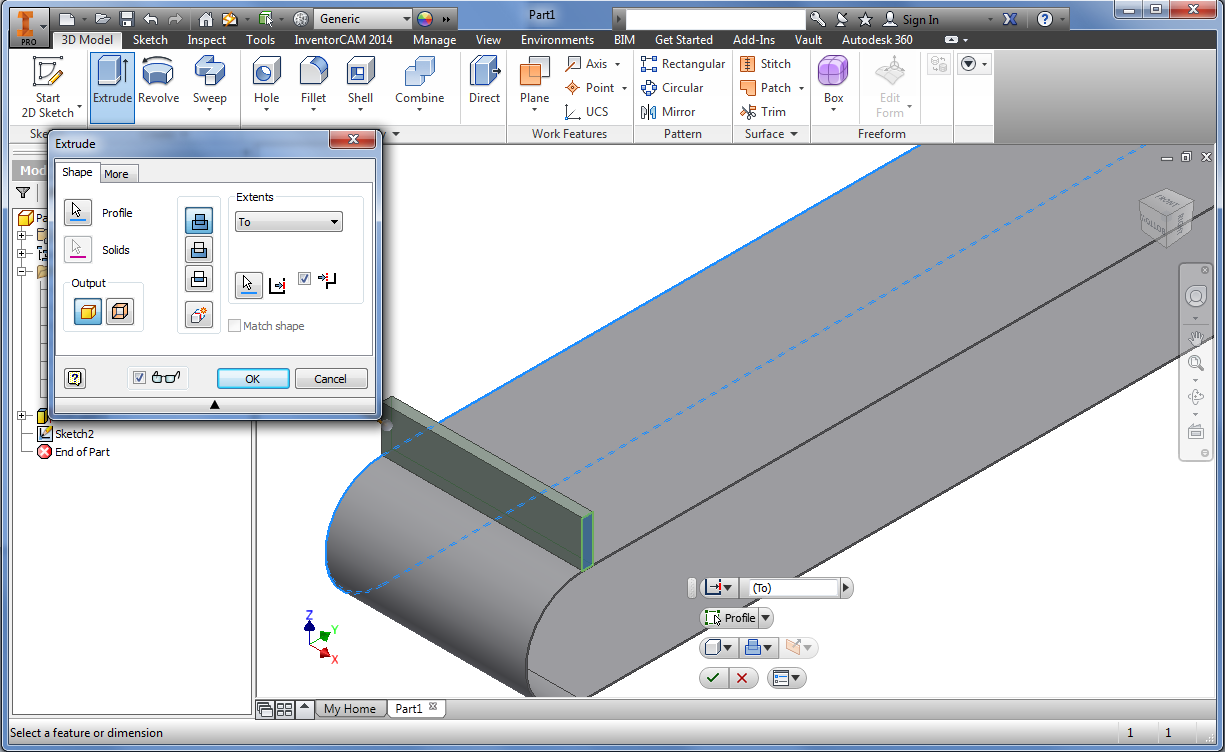Select Sketch2 in the model browser
This screenshot has width=1225, height=752.
click(66, 434)
